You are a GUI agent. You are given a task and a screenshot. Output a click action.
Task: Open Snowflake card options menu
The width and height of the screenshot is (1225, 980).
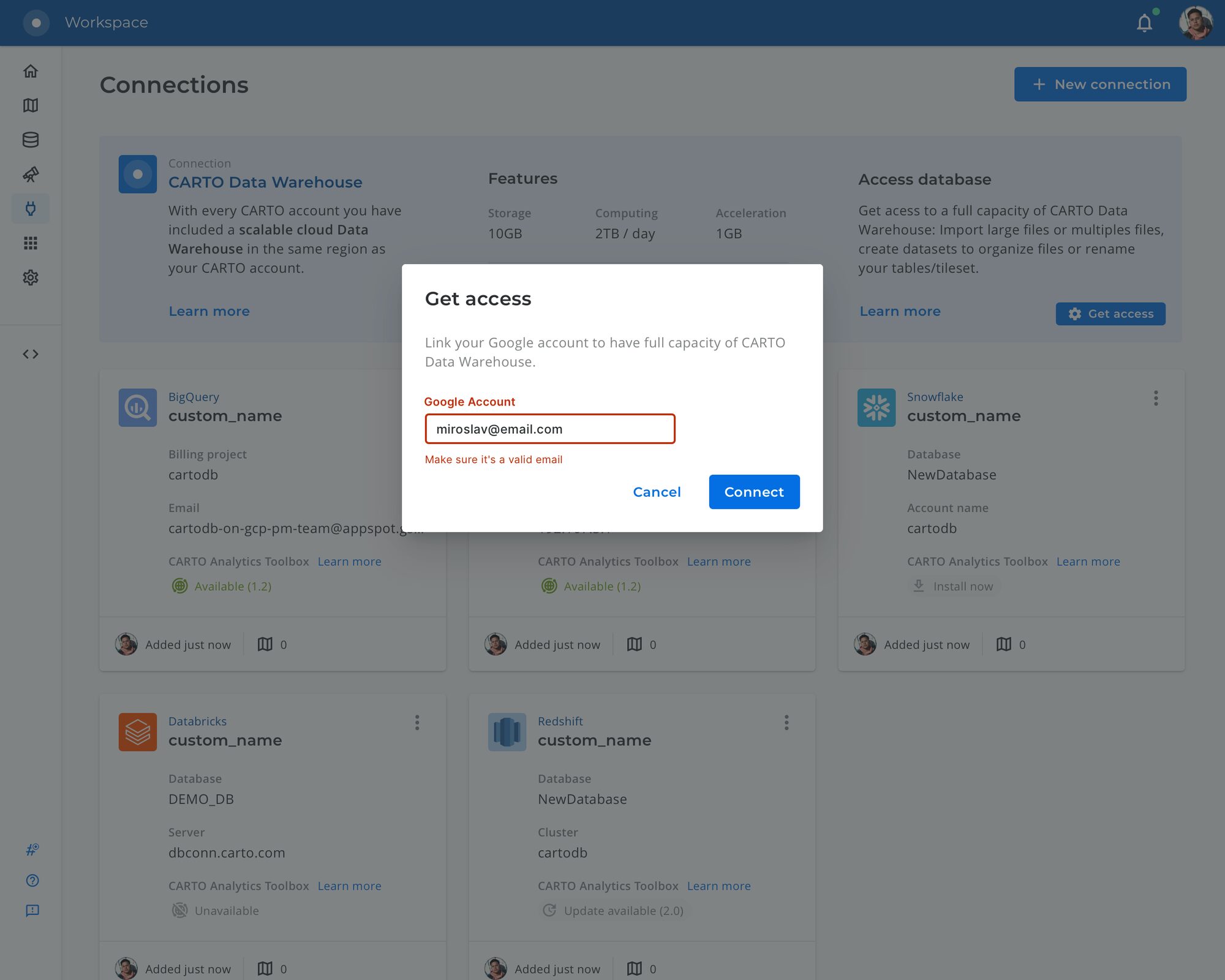[x=1156, y=398]
